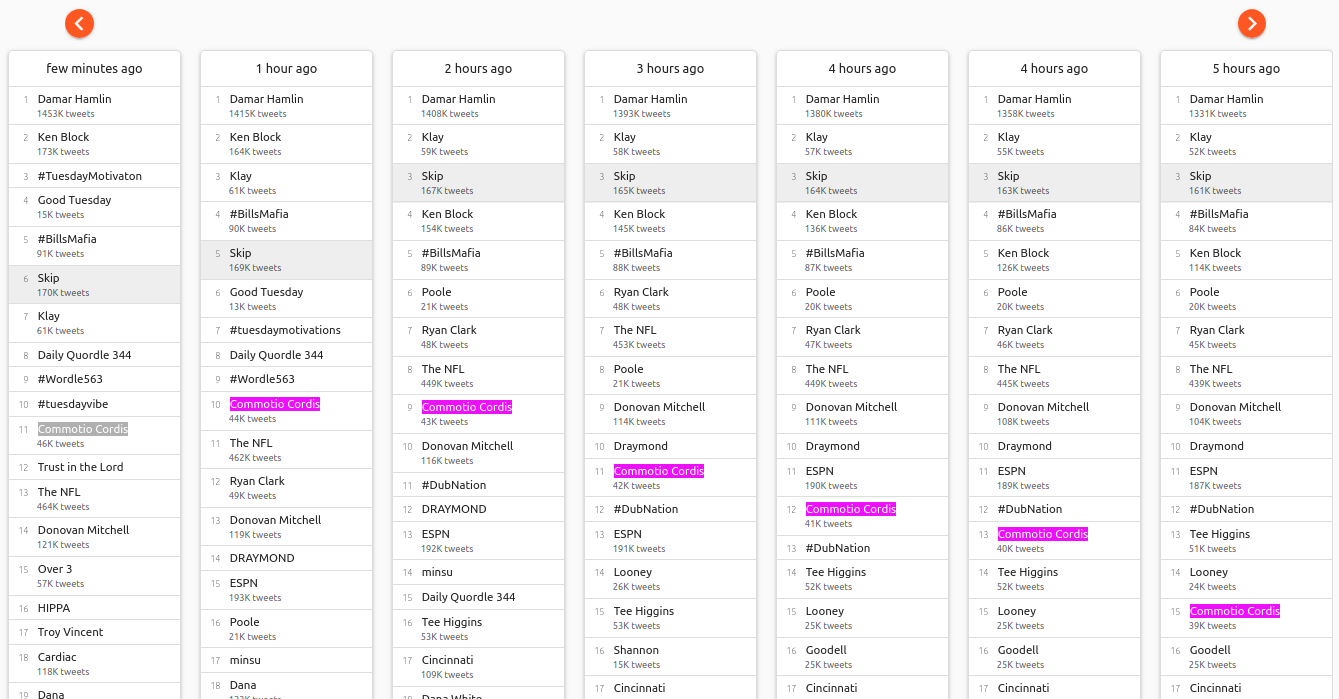Image resolution: width=1339 pixels, height=699 pixels.
Task: Select Skip with 164K tweets
Action: [863, 183]
